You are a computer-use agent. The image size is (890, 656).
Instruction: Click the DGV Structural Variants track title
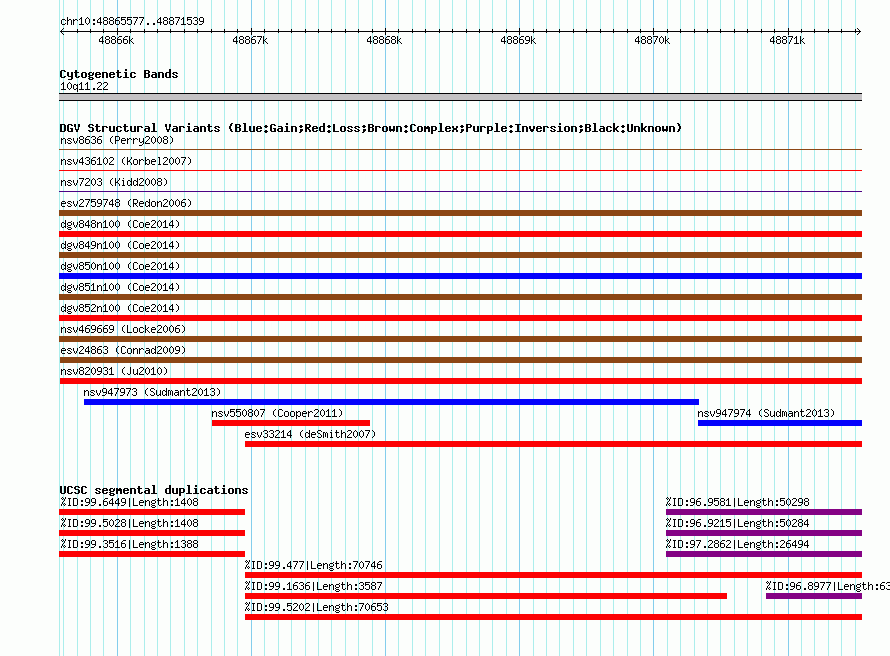pos(370,128)
